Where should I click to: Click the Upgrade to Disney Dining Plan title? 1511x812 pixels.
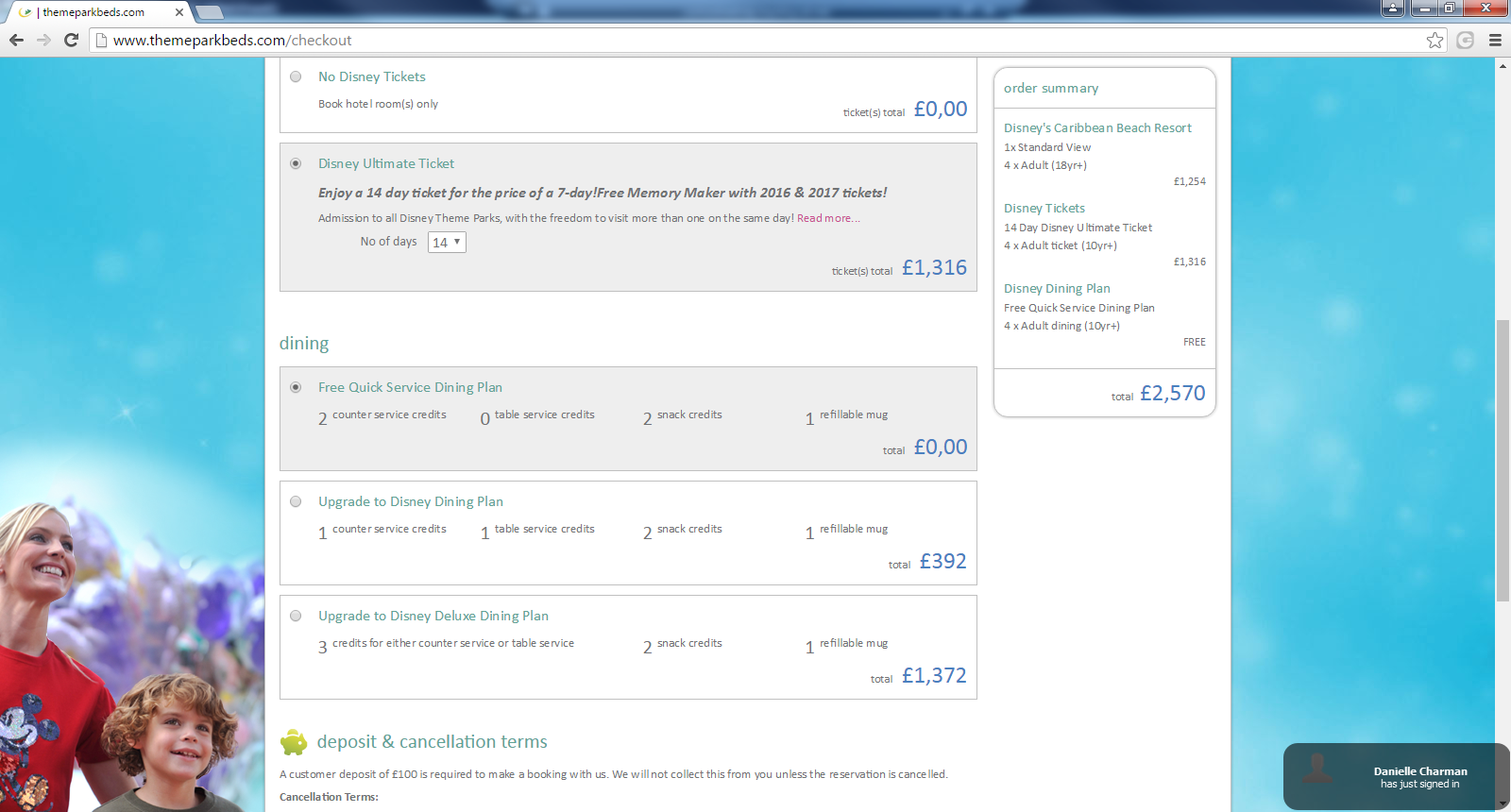[411, 501]
